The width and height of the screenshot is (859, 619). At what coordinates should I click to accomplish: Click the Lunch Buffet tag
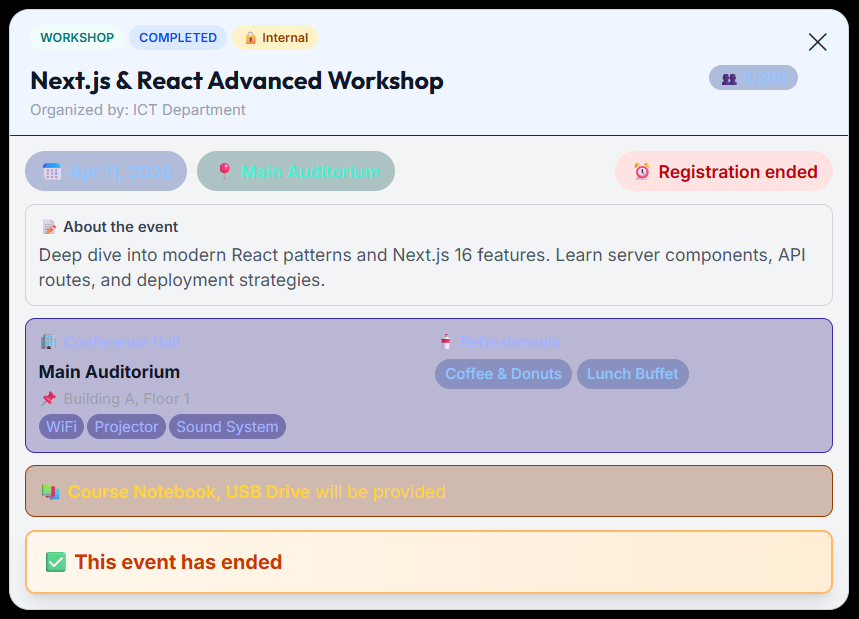pos(633,374)
